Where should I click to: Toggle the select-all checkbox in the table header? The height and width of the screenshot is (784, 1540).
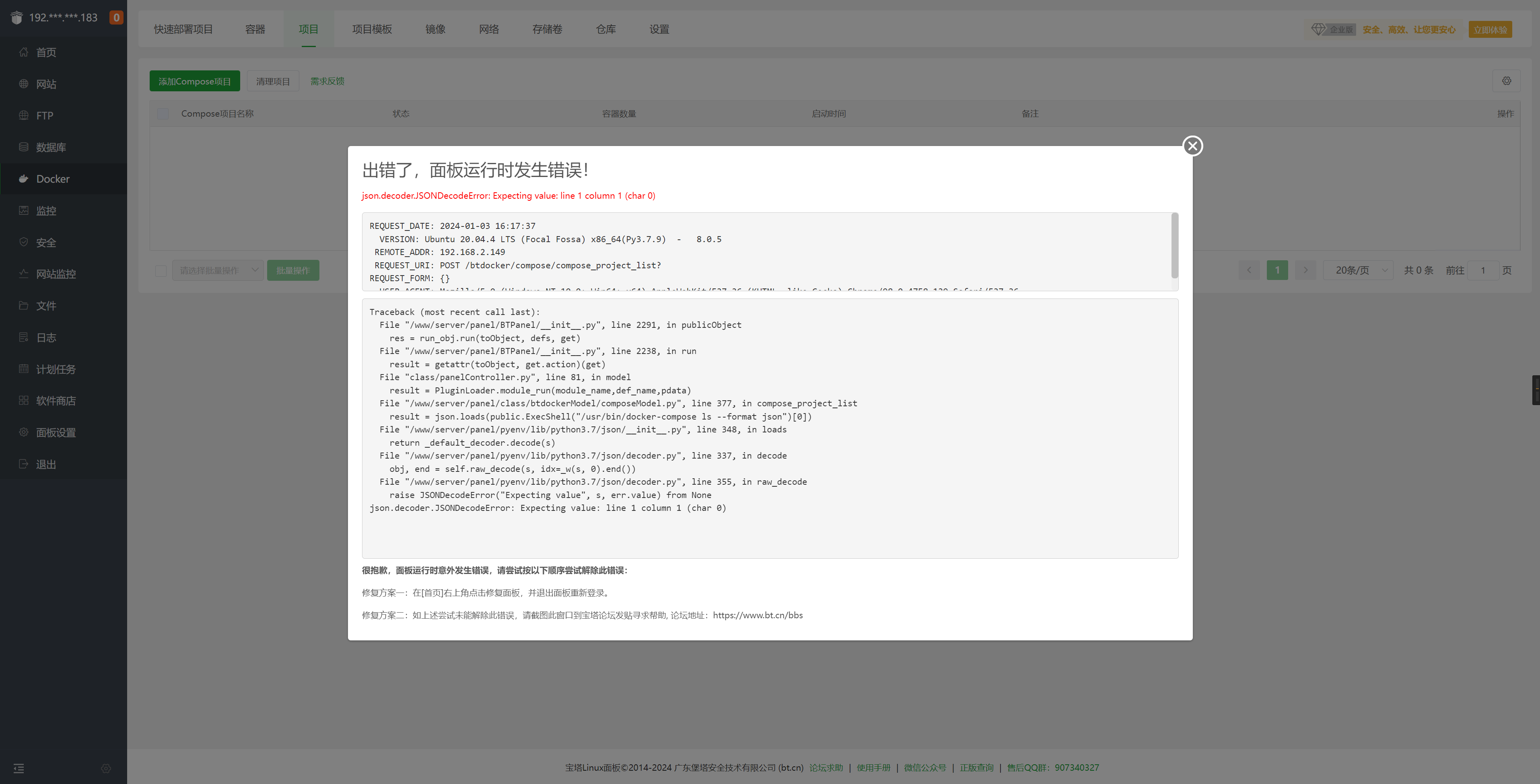click(x=163, y=113)
